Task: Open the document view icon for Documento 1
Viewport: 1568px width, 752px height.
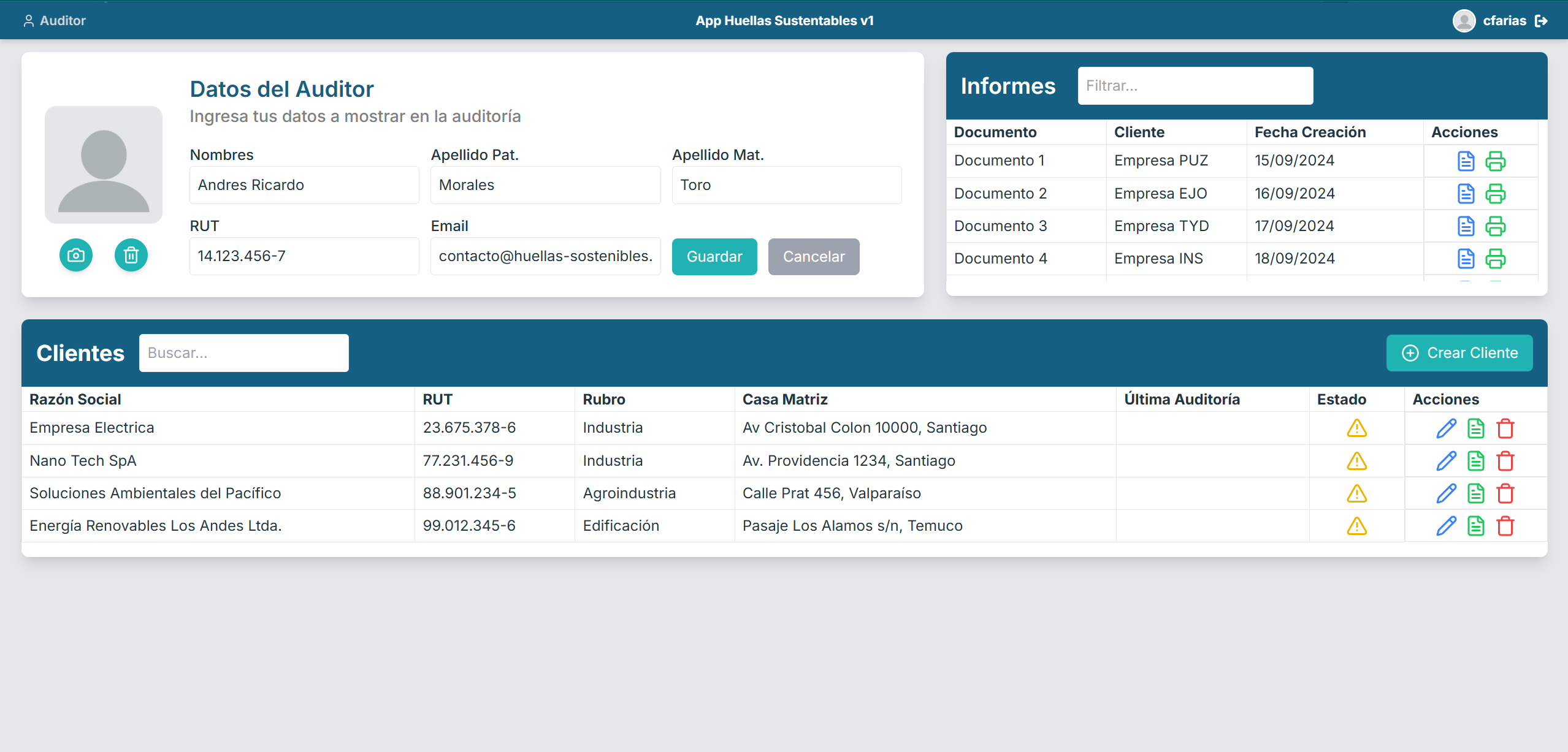Action: 1465,161
